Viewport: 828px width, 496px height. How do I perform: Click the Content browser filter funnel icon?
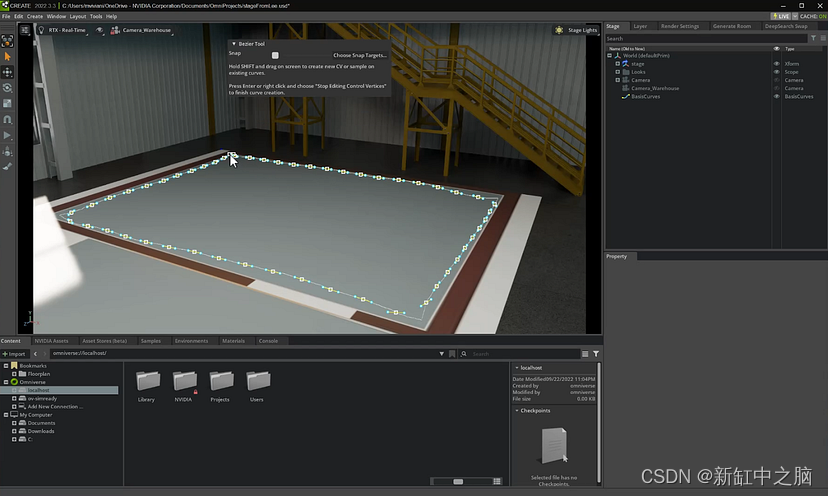click(x=596, y=354)
